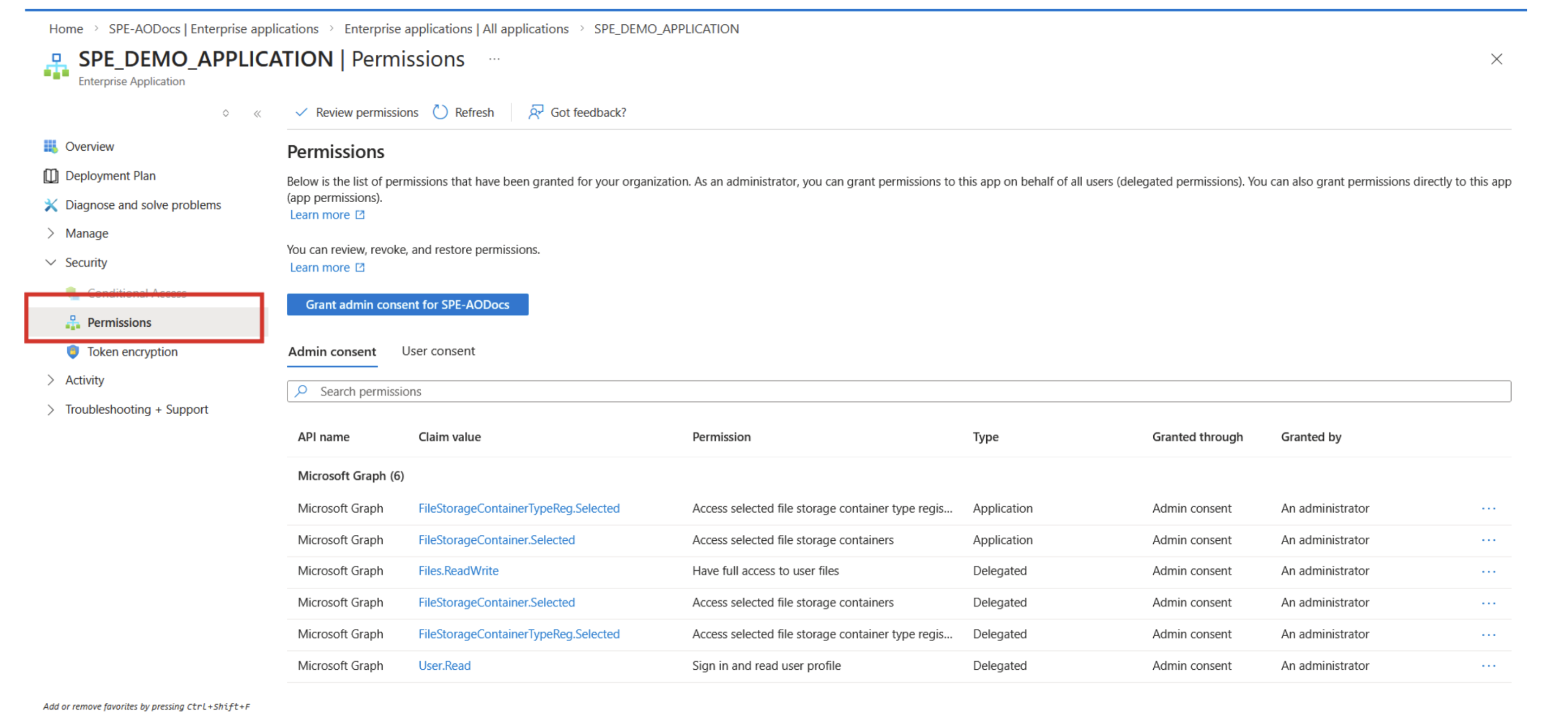
Task: Click the Token encryption shield icon
Action: click(x=73, y=352)
